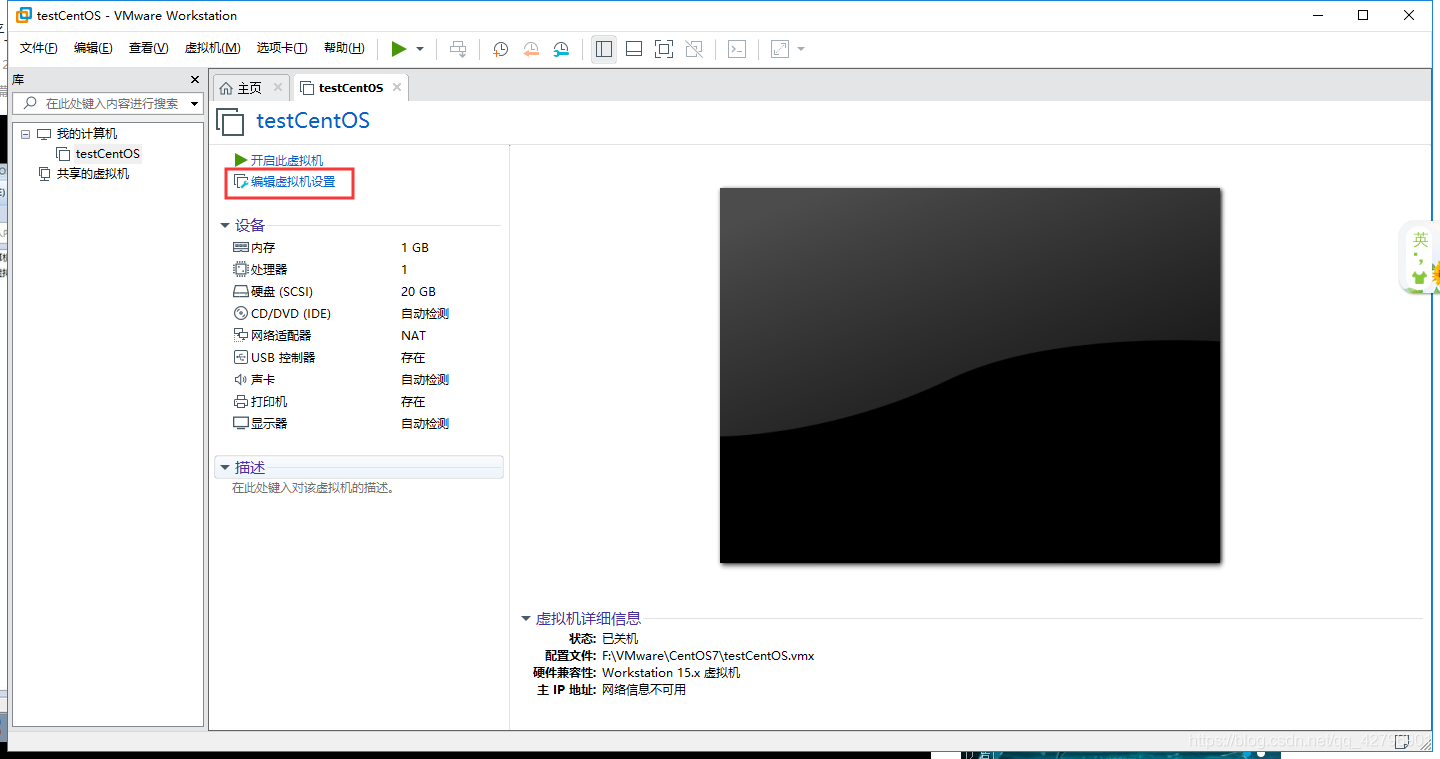Image resolution: width=1440 pixels, height=759 pixels.
Task: Open the snapshot manager
Action: pos(561,48)
